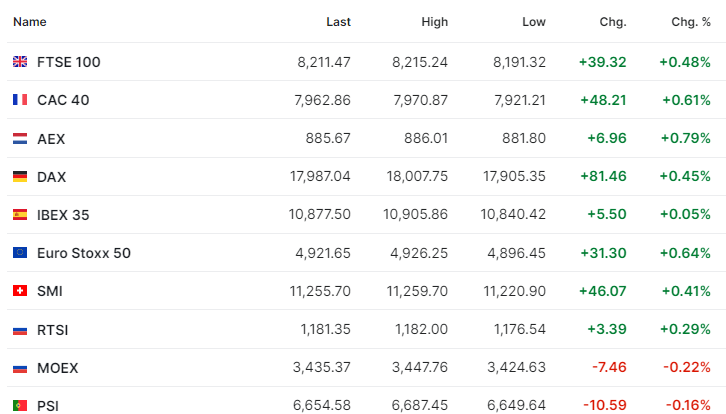This screenshot has width=726, height=414.
Task: Select FTSE 100 change +39.32
Action: 602,62
